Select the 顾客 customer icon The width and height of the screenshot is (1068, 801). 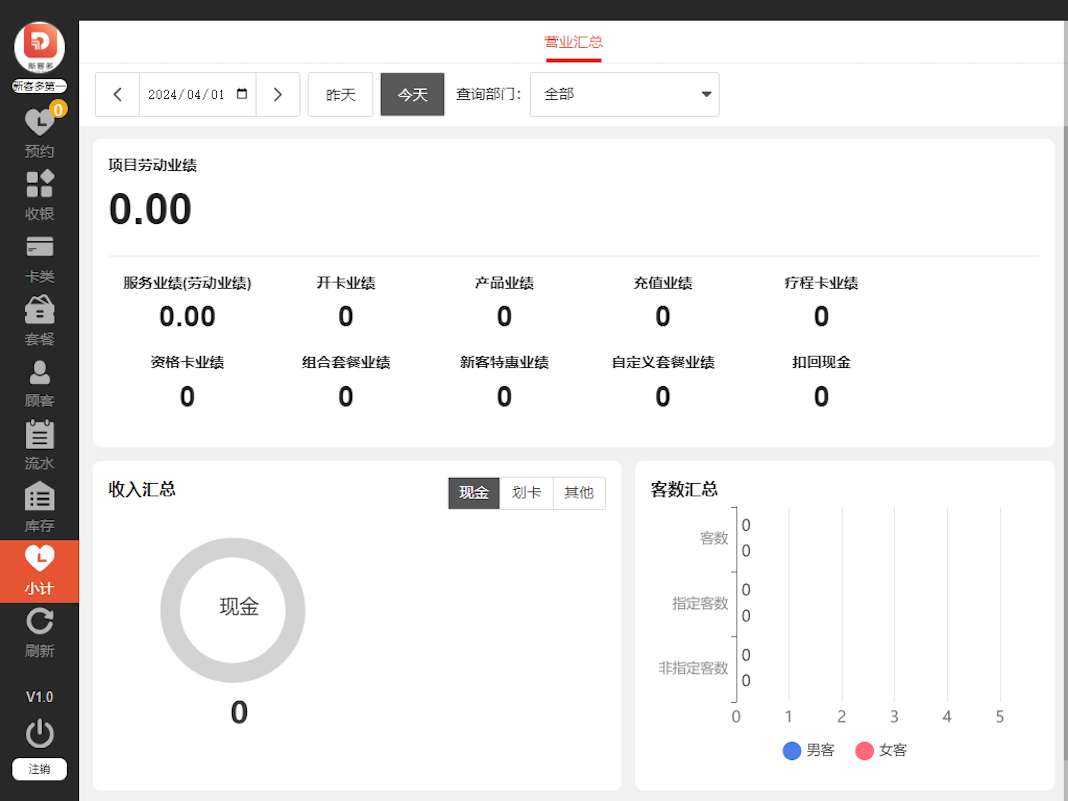point(39,383)
